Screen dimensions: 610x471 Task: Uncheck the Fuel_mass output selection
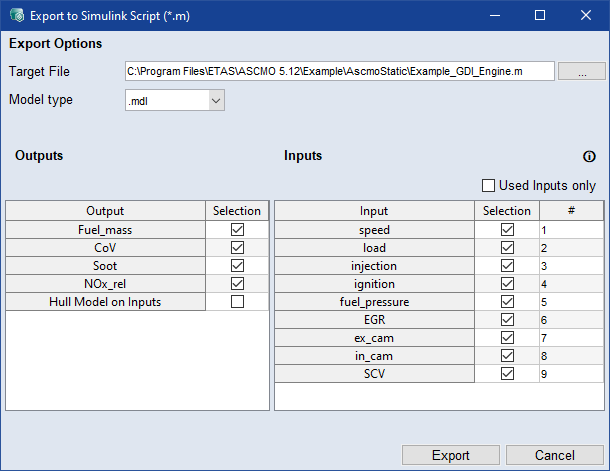point(237,229)
